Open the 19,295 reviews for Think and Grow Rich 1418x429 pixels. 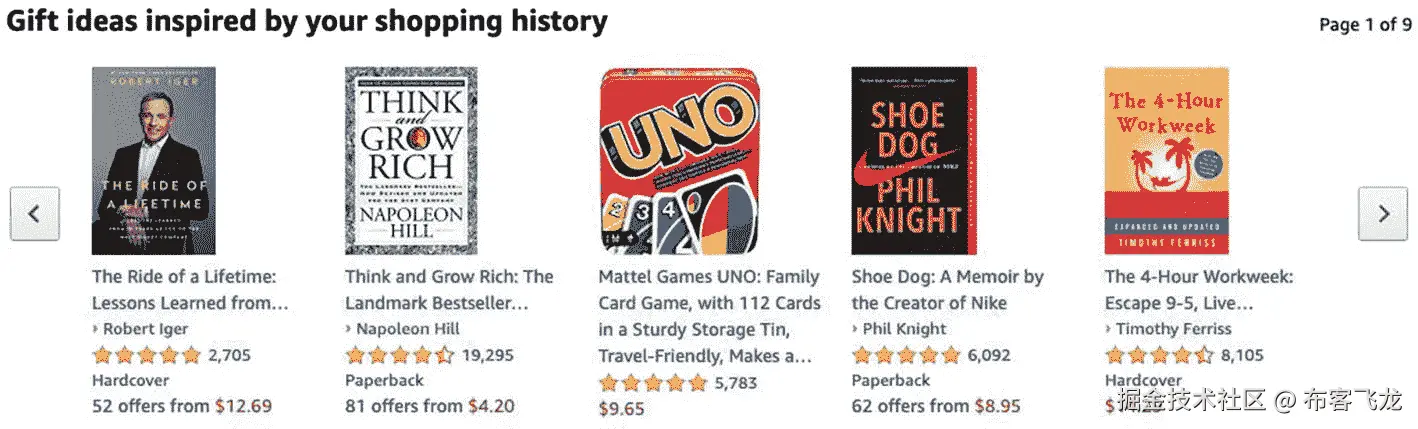coord(487,355)
